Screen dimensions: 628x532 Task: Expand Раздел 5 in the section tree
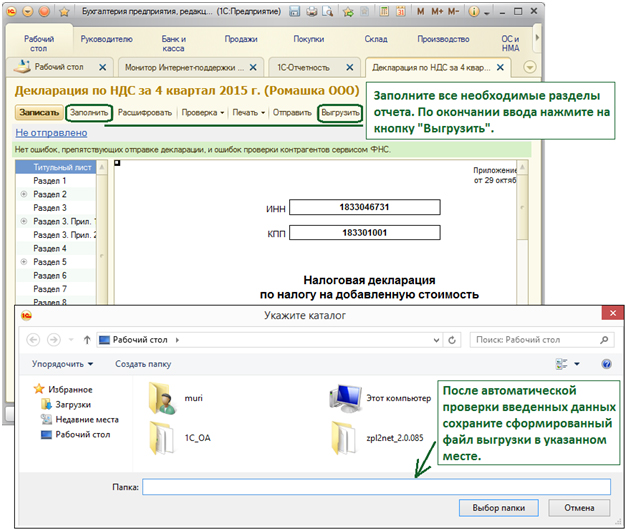[x=24, y=262]
